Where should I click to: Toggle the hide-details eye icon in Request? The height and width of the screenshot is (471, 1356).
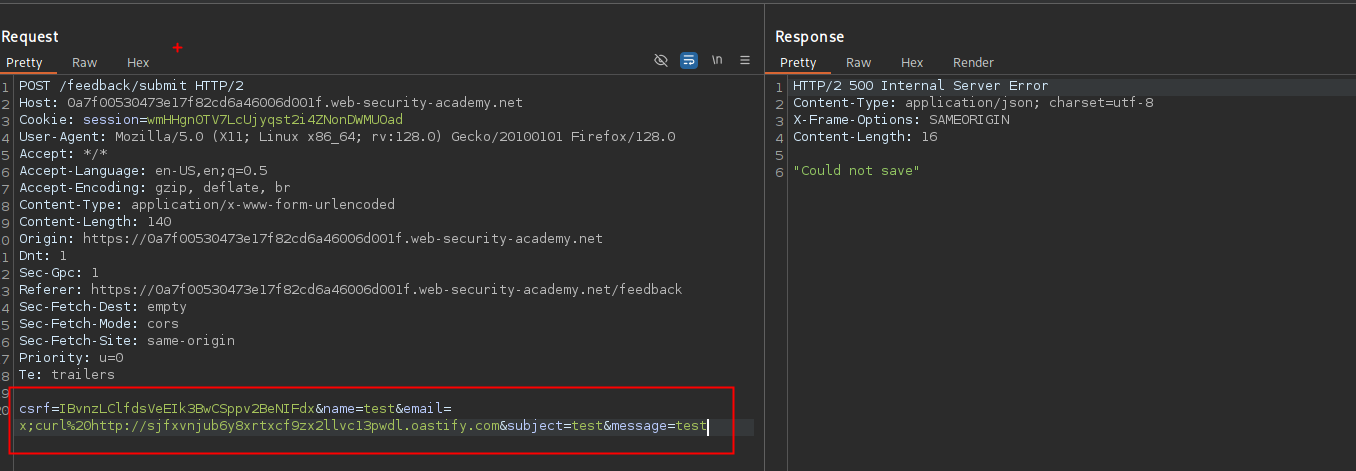click(x=660, y=61)
